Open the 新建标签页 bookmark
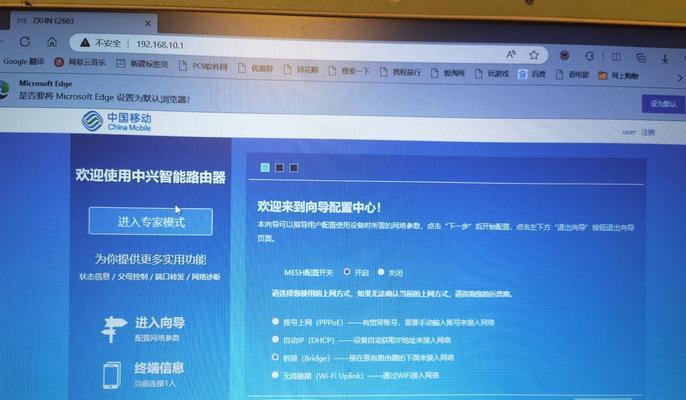Screen dimensions: 686x400 142,64
